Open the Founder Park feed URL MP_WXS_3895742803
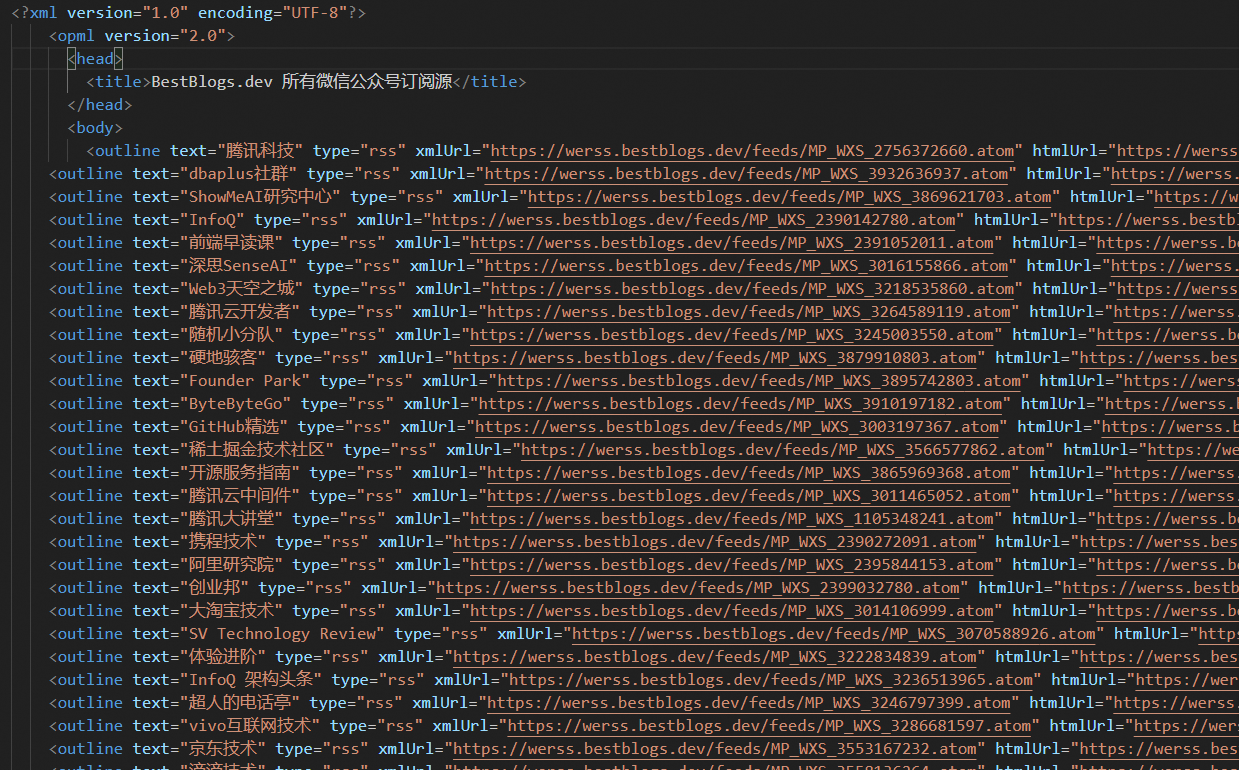Image resolution: width=1239 pixels, height=770 pixels. point(759,381)
